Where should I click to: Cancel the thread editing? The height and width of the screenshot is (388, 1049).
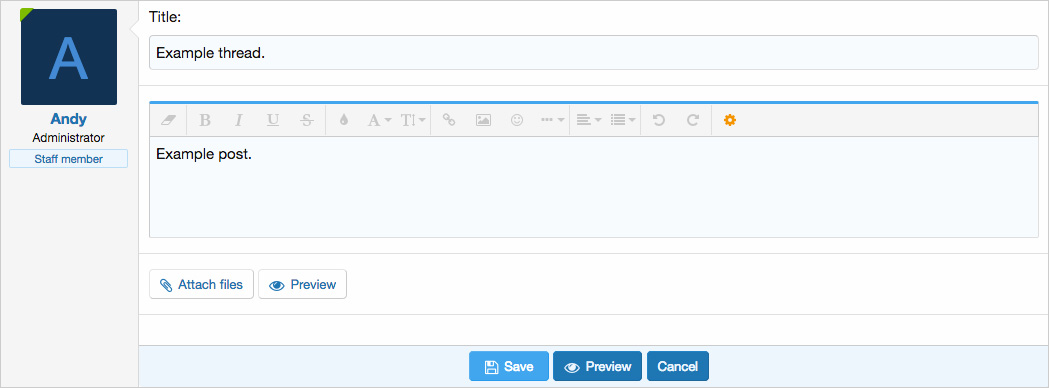point(678,366)
